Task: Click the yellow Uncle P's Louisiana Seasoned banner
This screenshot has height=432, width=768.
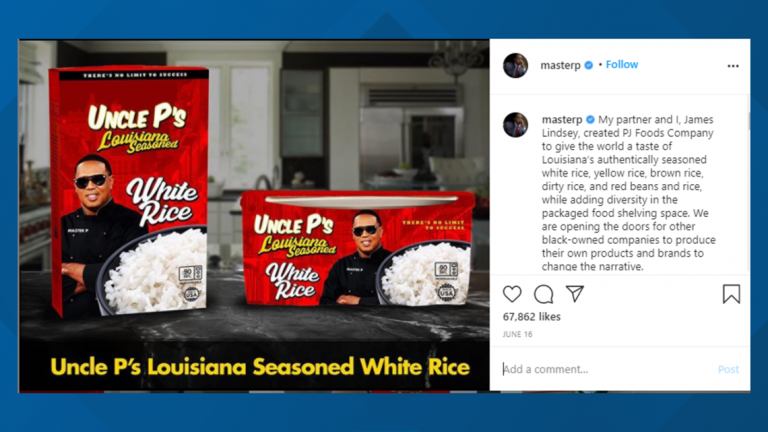Action: click(x=260, y=367)
